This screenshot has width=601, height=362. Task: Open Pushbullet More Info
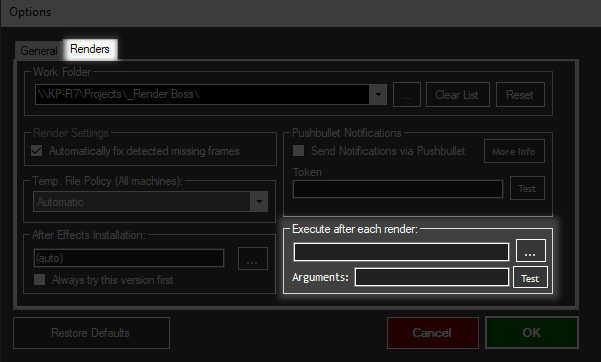pos(514,151)
